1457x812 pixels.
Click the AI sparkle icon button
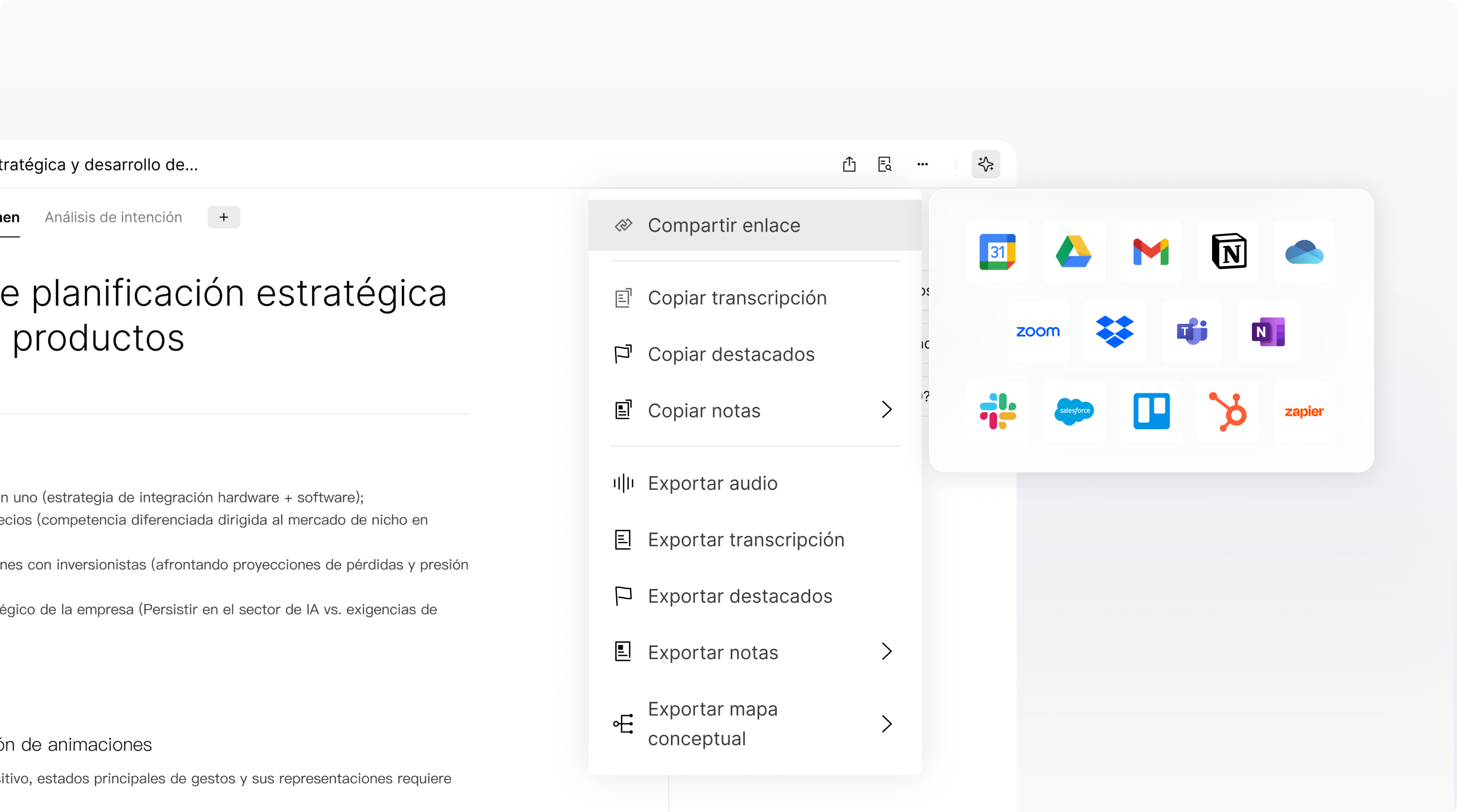986,164
